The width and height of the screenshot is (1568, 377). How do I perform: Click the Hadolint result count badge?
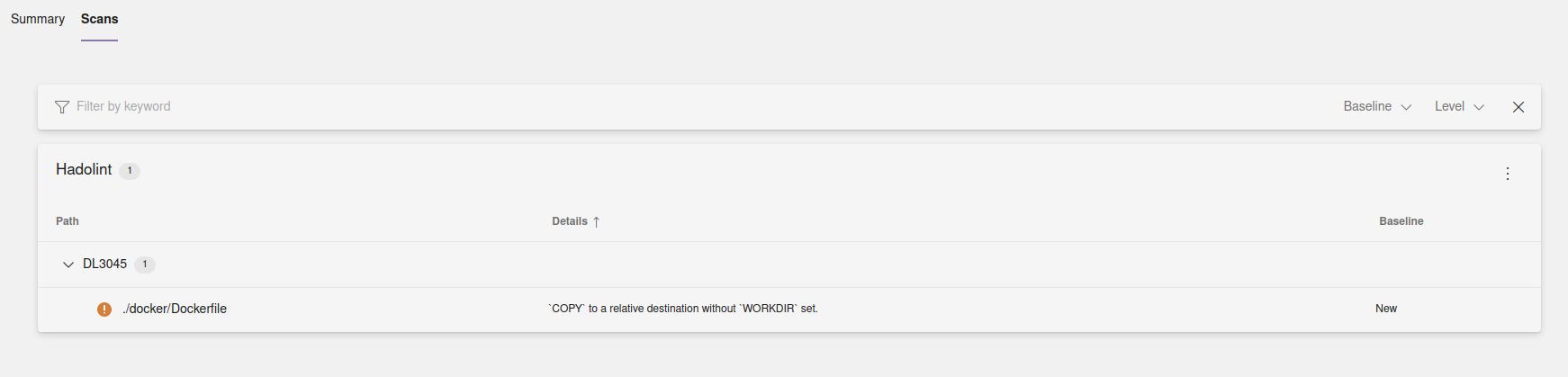pyautogui.click(x=130, y=171)
